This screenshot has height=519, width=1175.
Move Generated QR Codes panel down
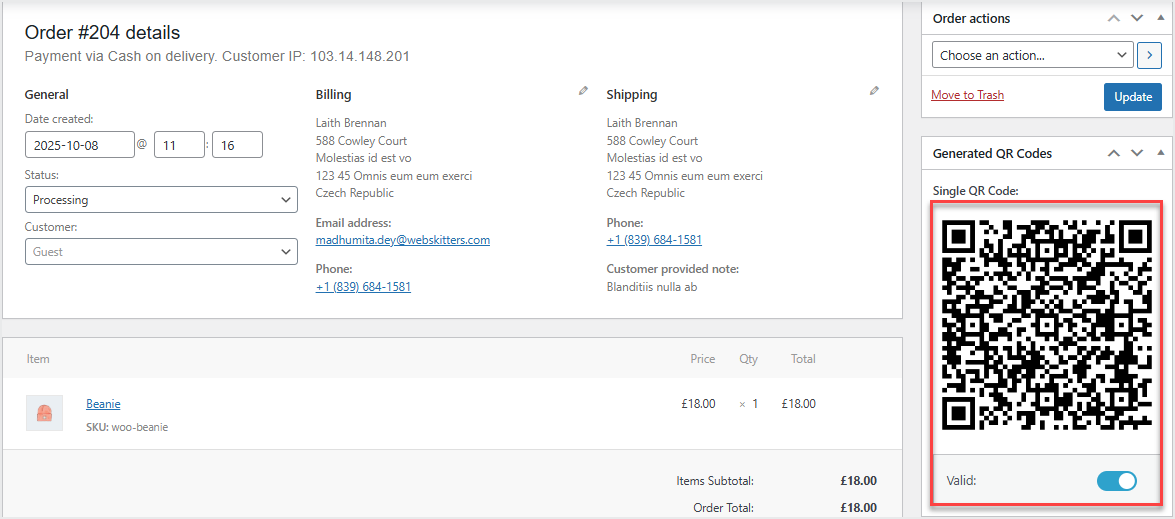pyautogui.click(x=1137, y=153)
